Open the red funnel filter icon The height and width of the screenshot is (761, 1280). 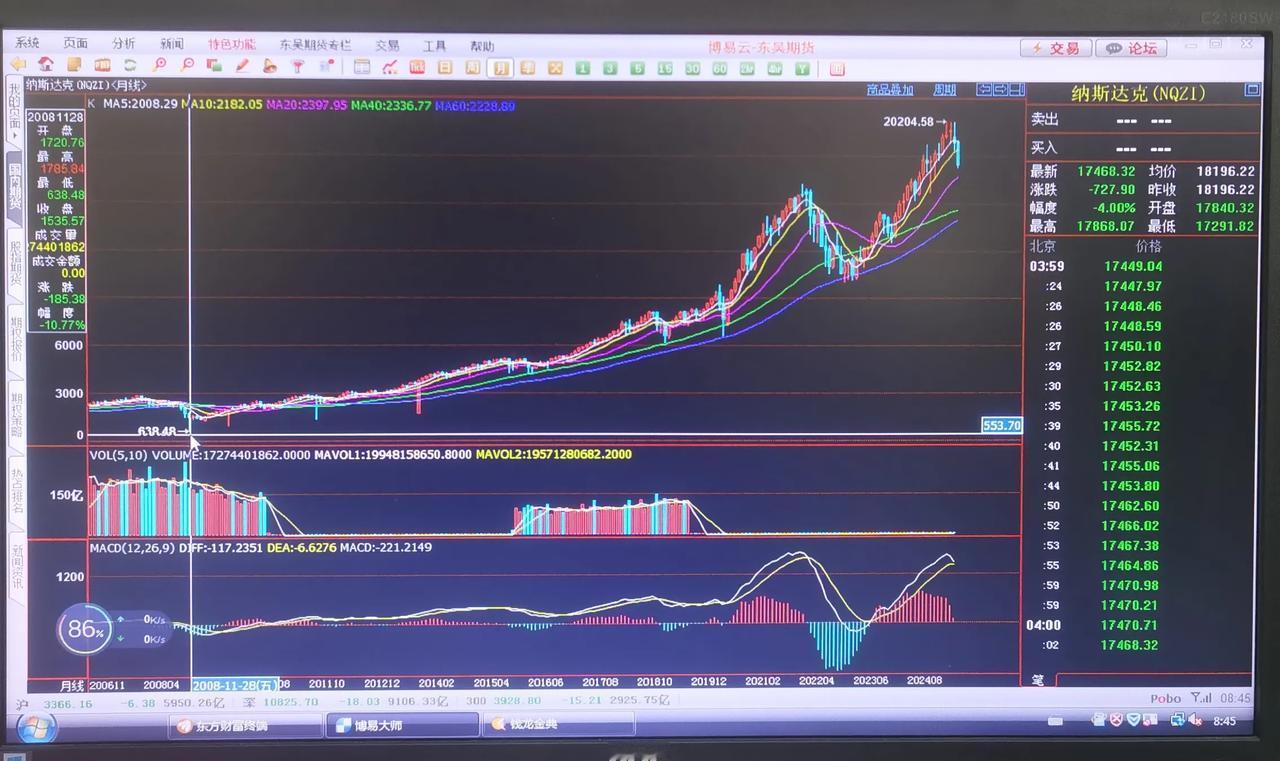(297, 66)
